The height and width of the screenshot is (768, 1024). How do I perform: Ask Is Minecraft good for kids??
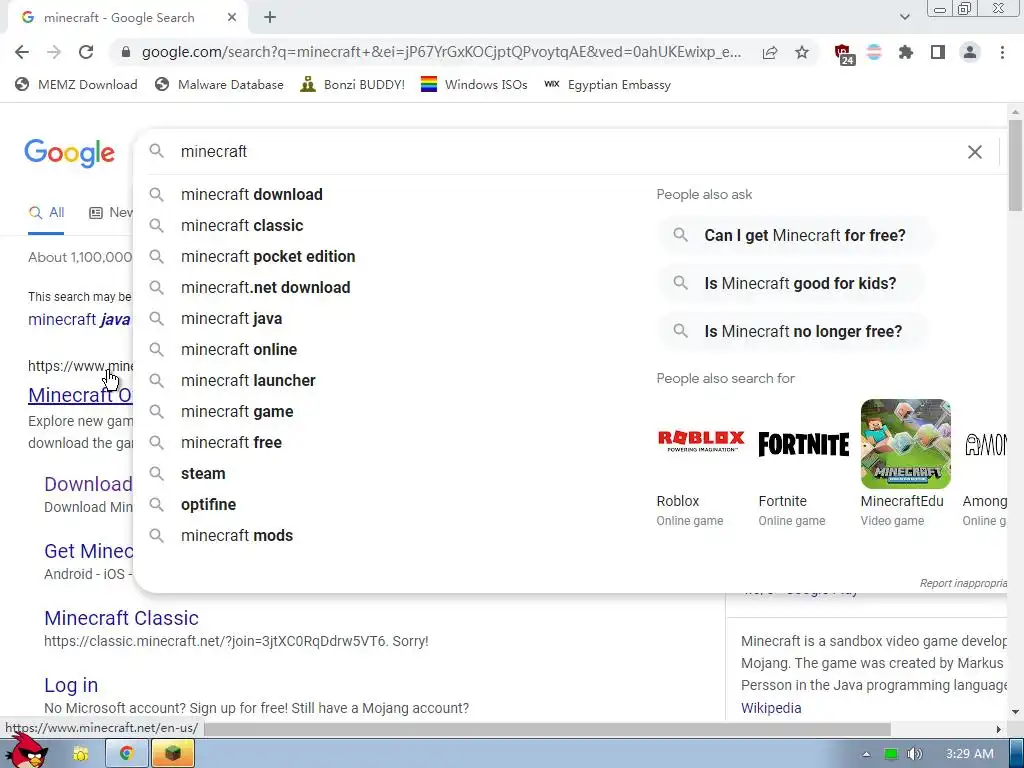click(x=790, y=283)
